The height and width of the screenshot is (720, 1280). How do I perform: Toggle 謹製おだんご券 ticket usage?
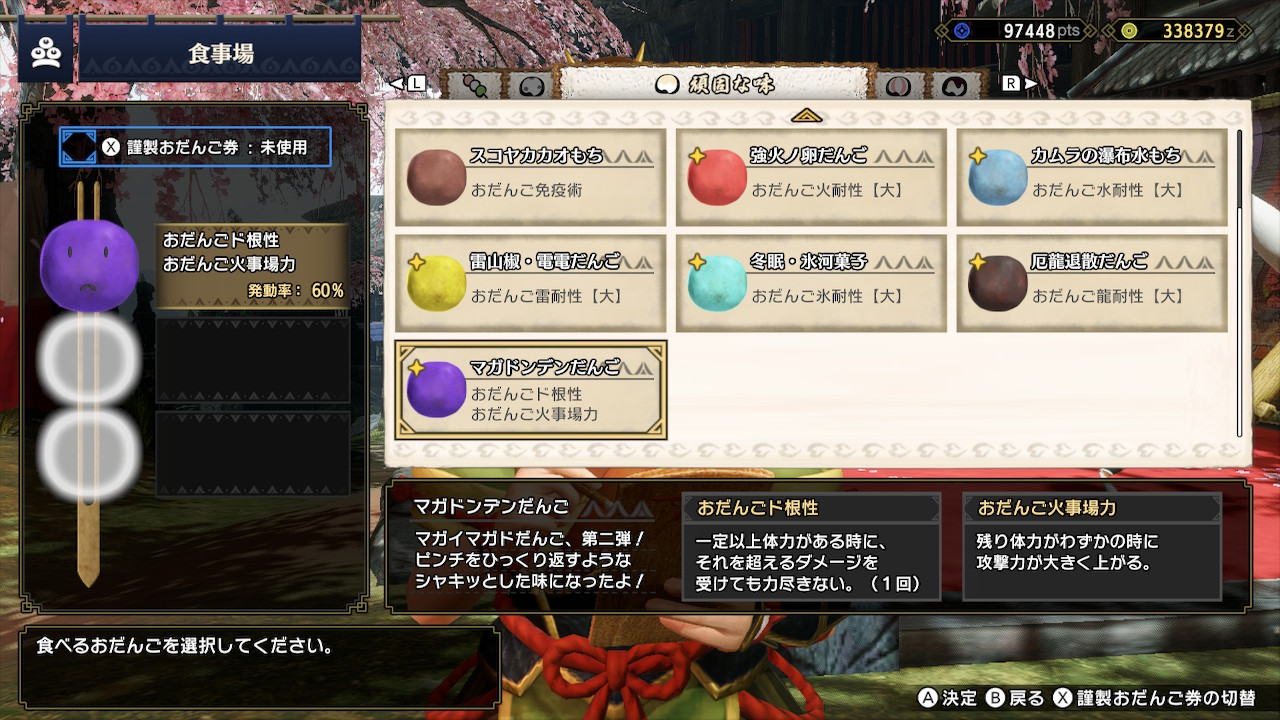[x=195, y=148]
